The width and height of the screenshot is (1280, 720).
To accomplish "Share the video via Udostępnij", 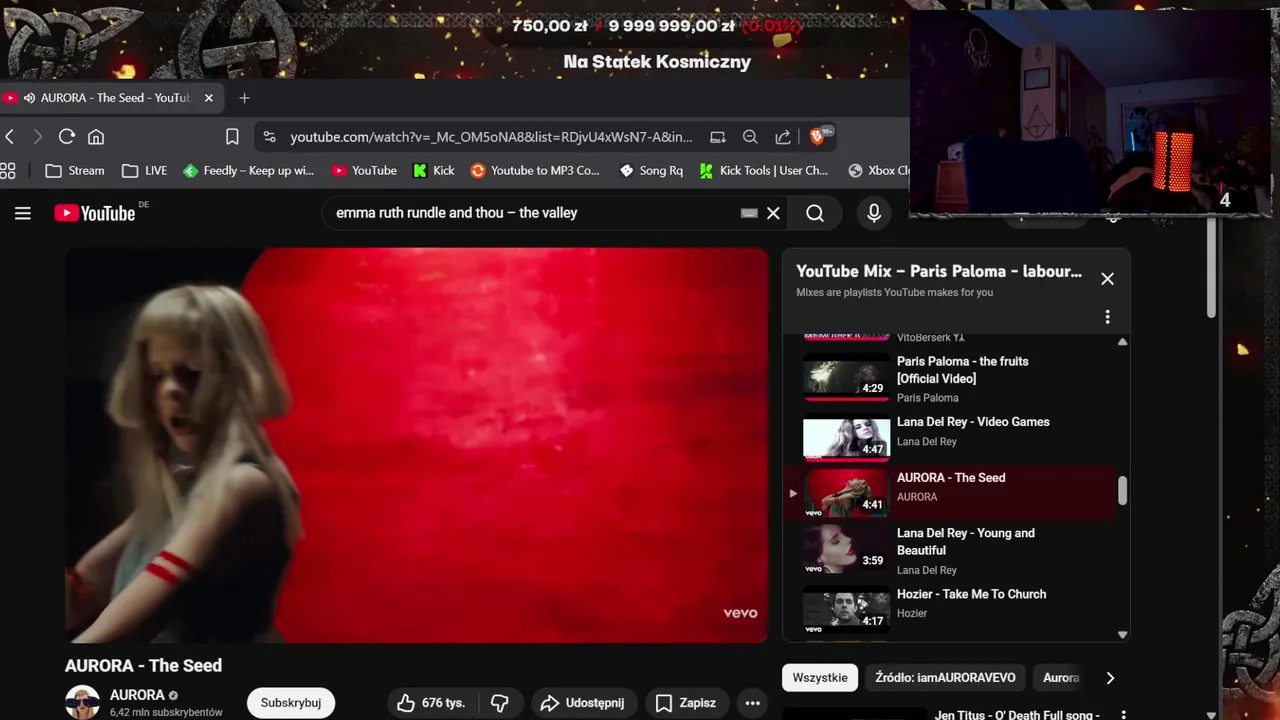I will [x=582, y=703].
